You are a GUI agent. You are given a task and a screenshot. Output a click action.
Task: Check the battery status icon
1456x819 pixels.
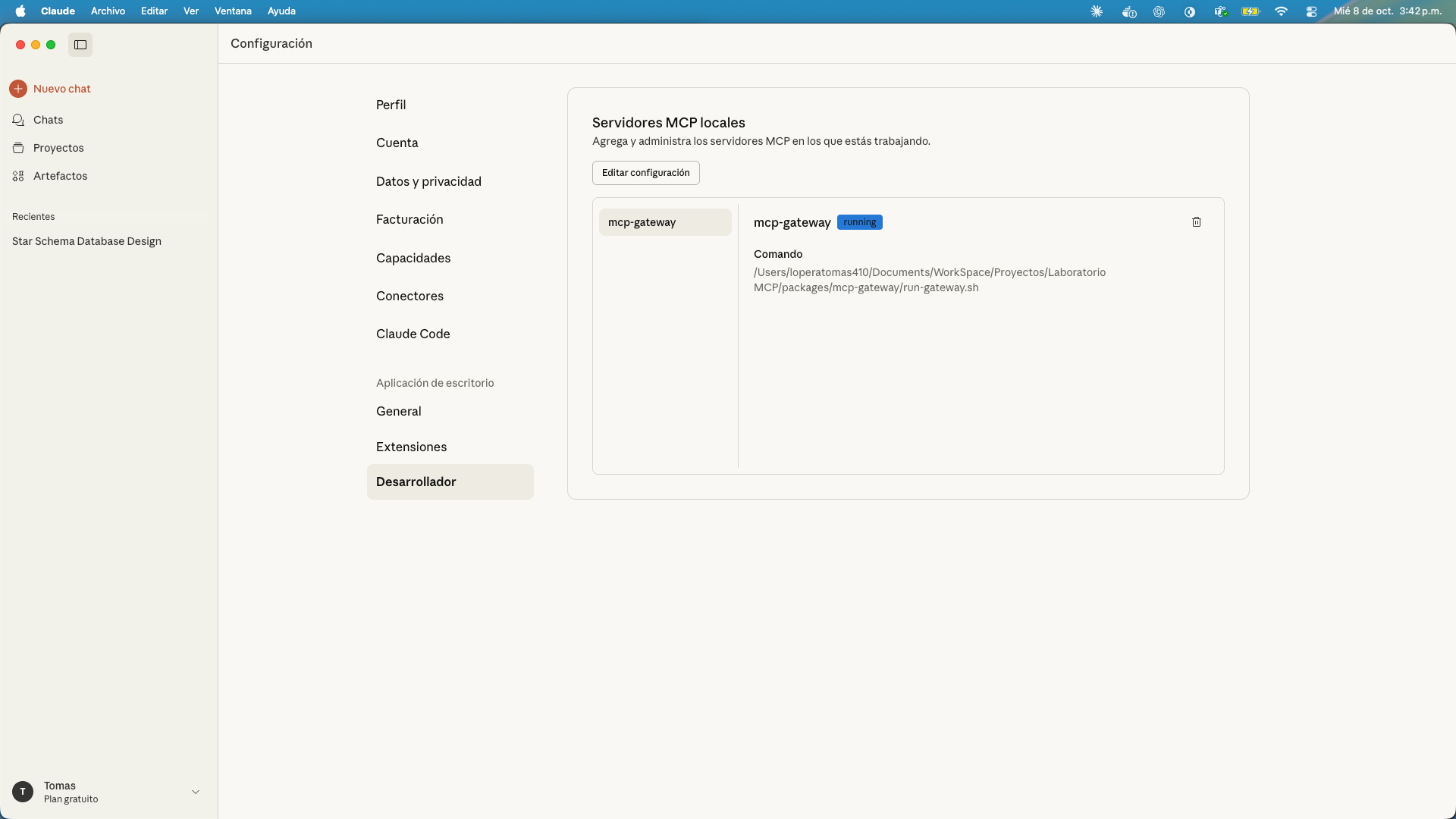click(1250, 11)
